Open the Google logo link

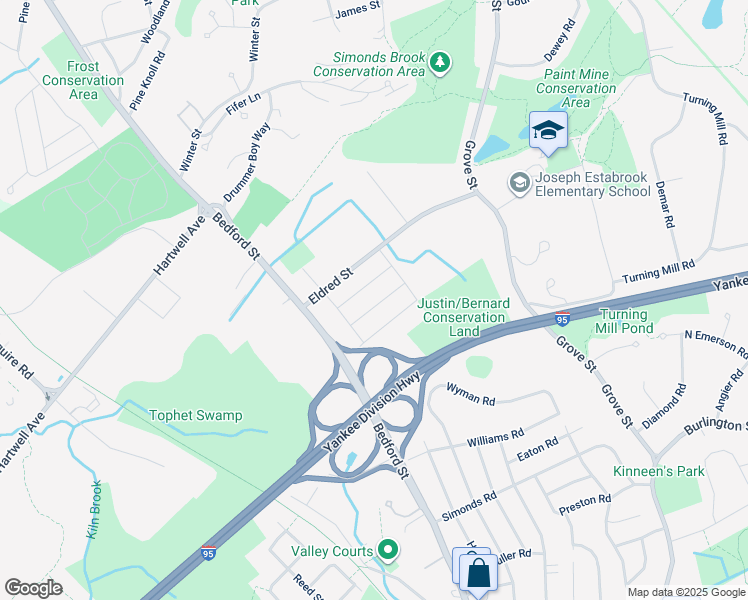tap(33, 588)
